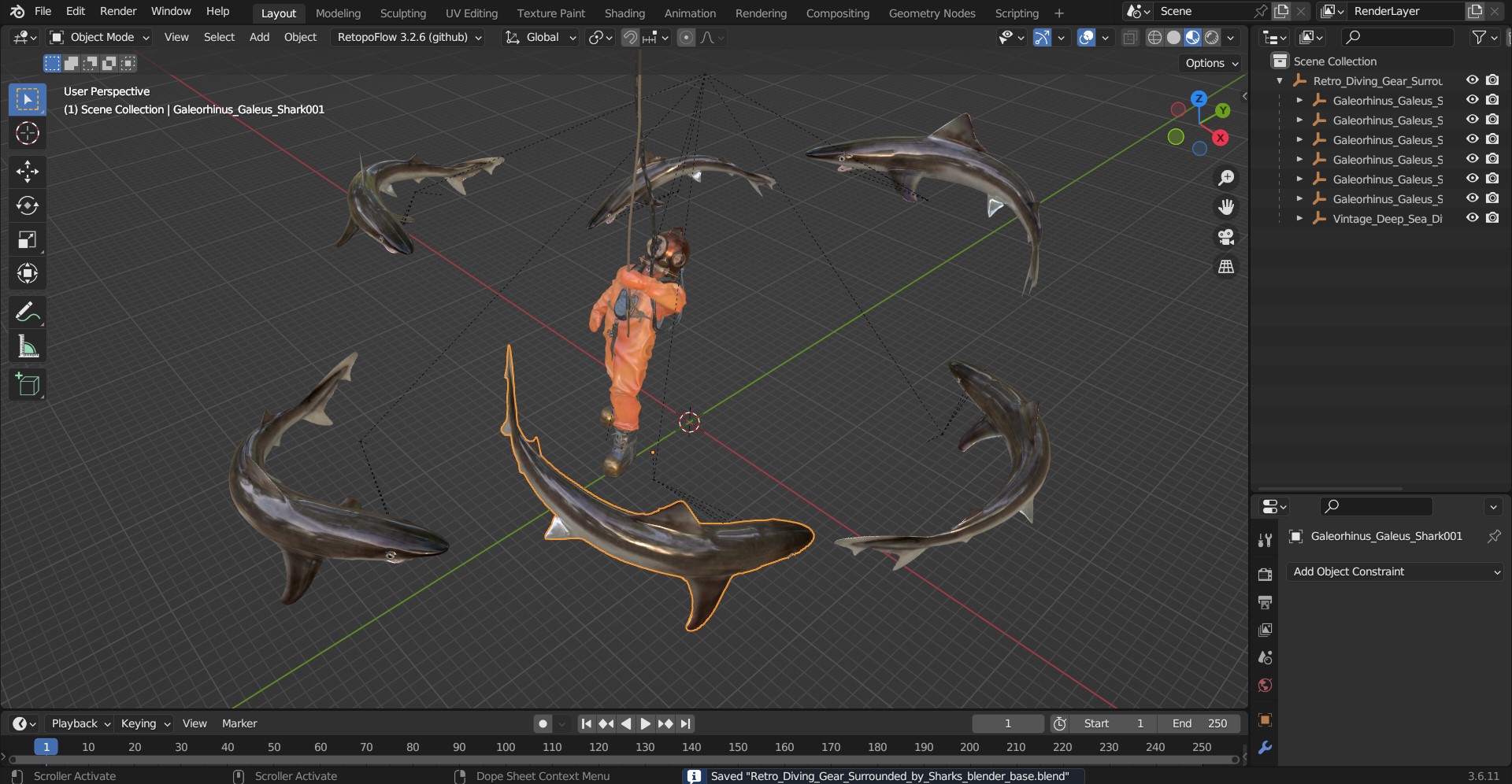Open the Render menu
This screenshot has width=1512, height=784.
tap(118, 11)
